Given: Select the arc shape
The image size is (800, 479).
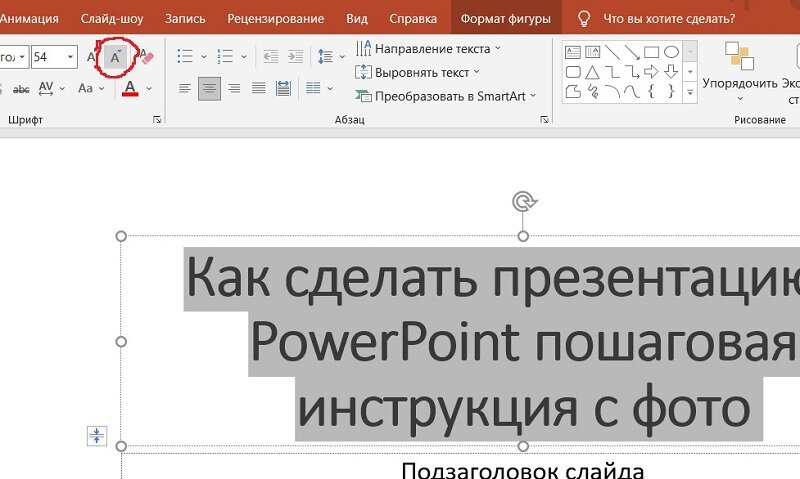Looking at the screenshot, I should coord(612,92).
